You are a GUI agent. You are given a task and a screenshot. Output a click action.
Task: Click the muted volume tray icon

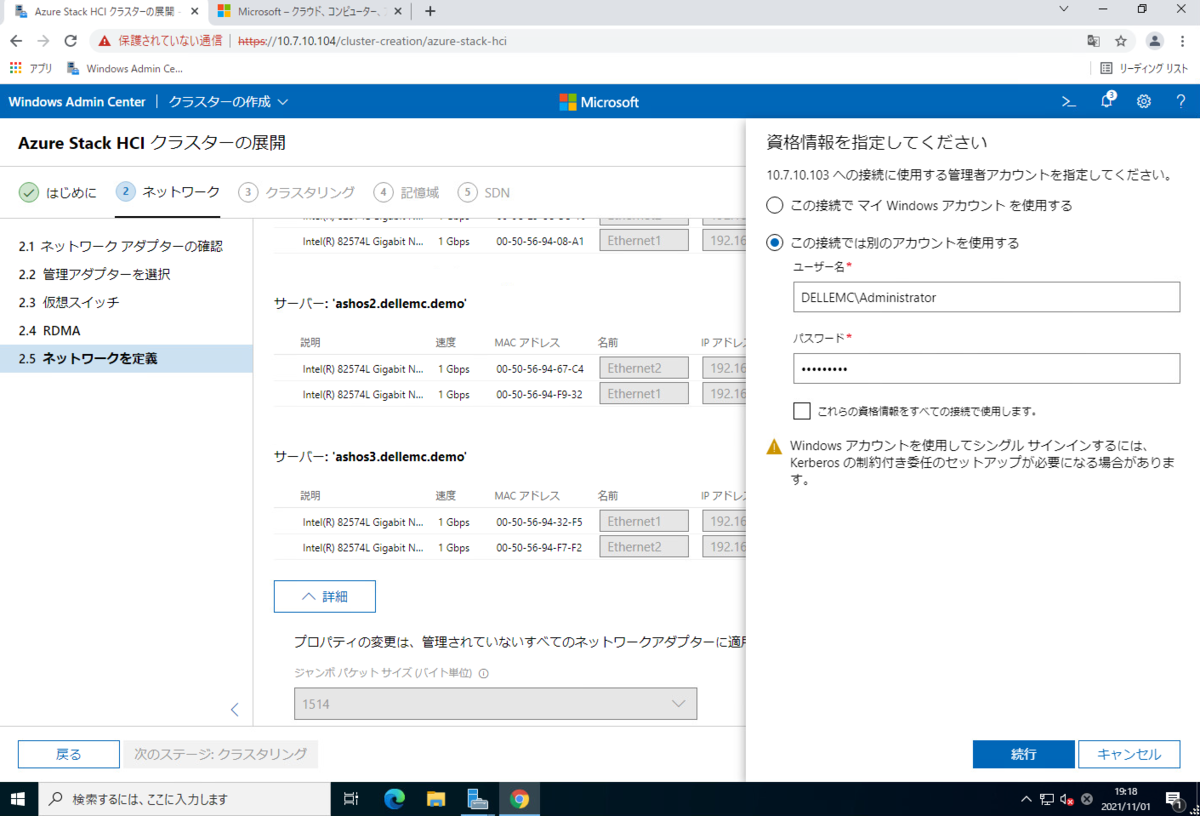pyautogui.click(x=1066, y=799)
